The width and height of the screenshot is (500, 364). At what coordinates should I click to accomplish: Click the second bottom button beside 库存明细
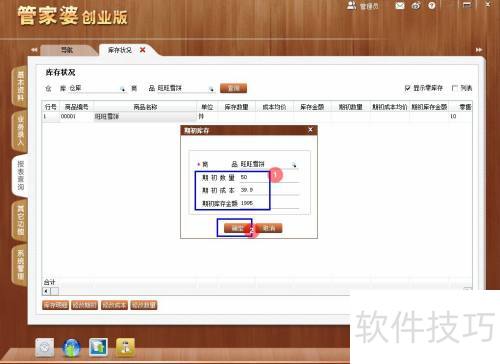click(x=85, y=305)
